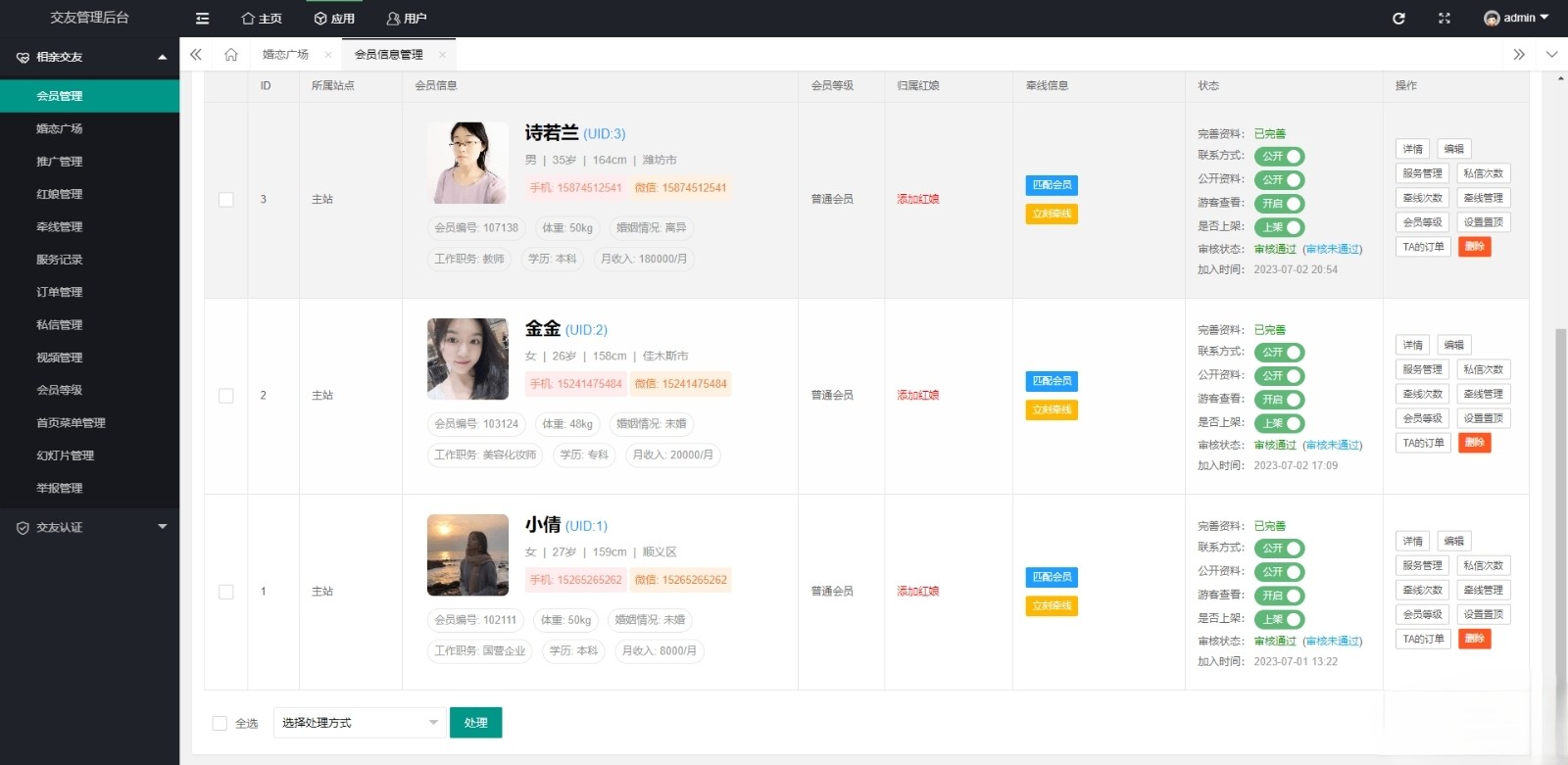
Task: Toggle 是否上架 switch for 金金
Action: tap(1280, 423)
